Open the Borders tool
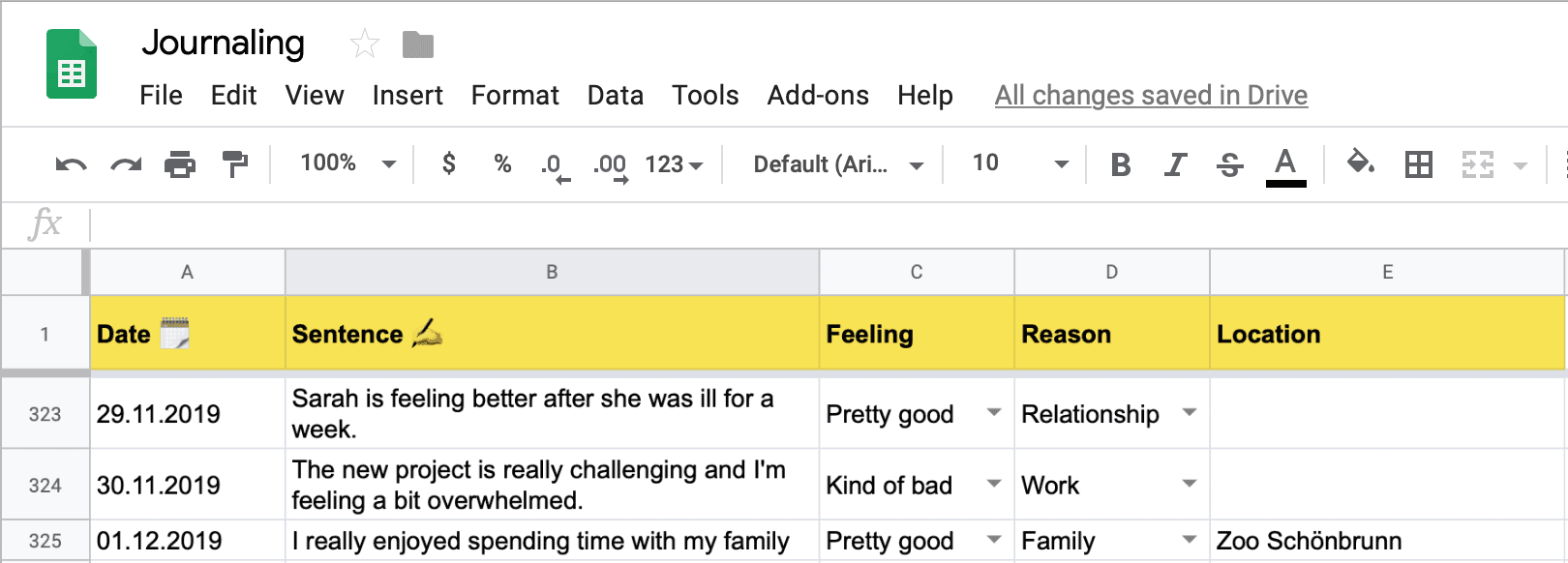This screenshot has height=563, width=1568. pos(1419,164)
